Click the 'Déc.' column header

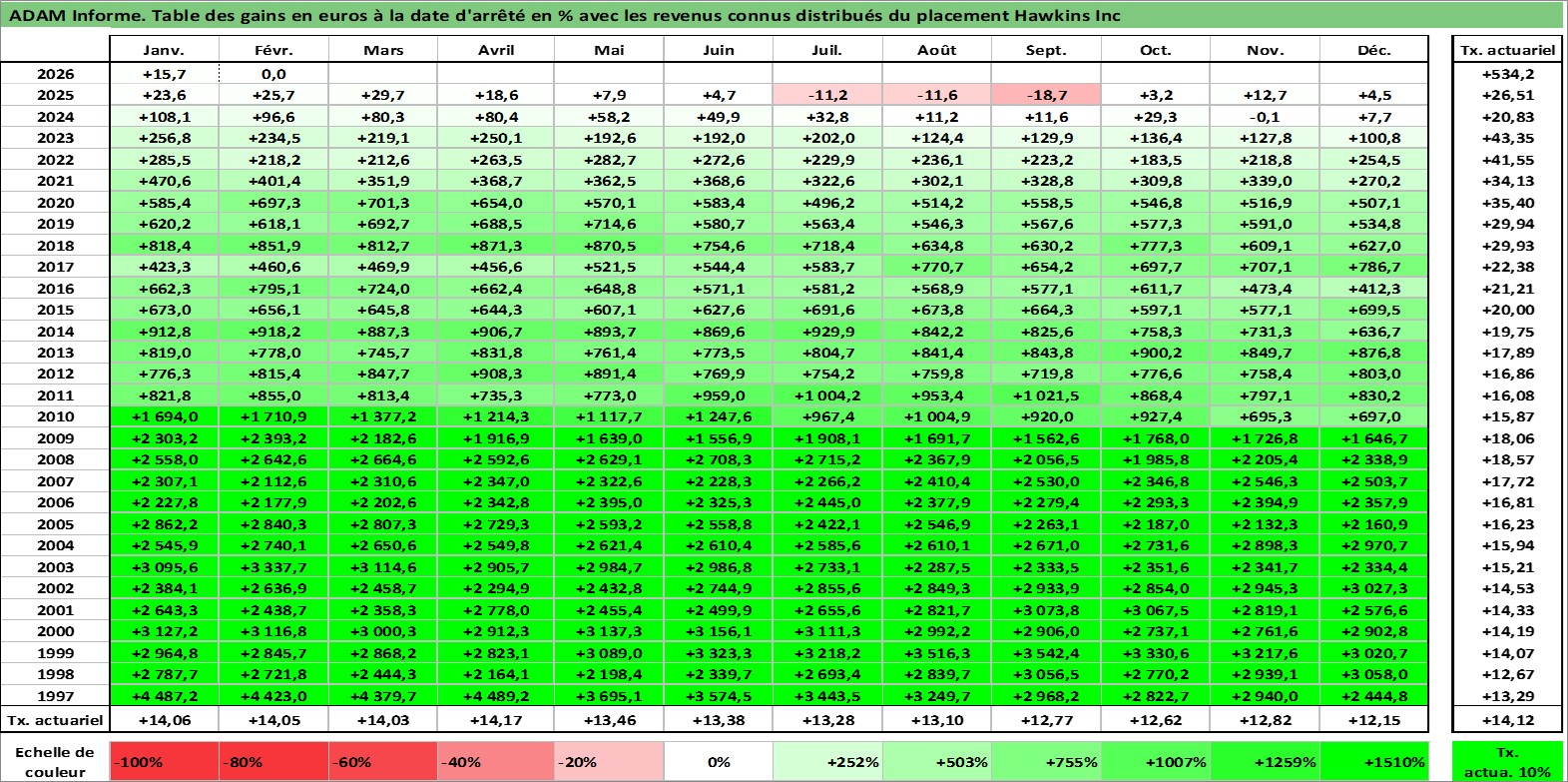[1374, 50]
